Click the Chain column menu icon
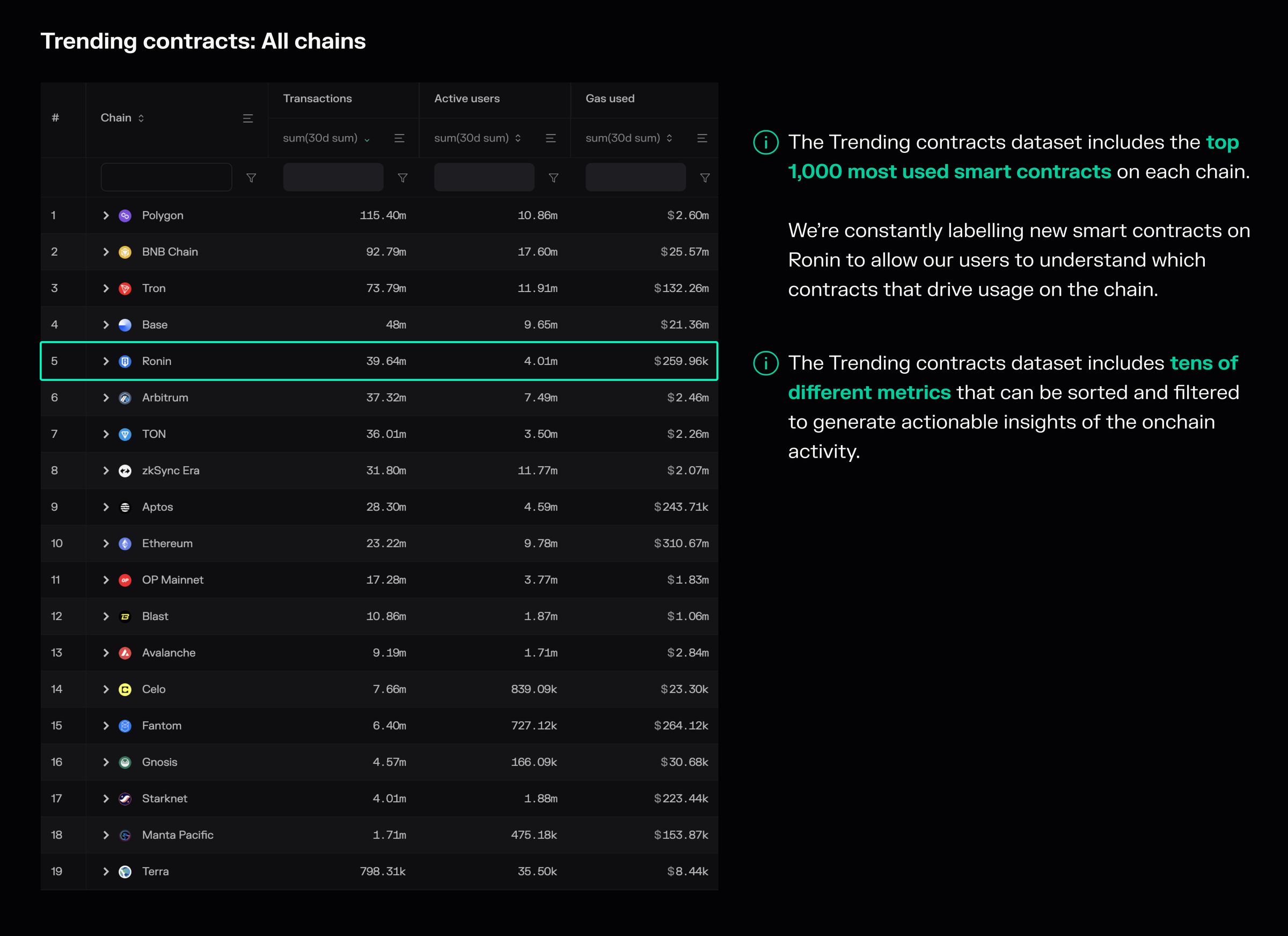Screen dimensions: 1288x936 [247, 118]
